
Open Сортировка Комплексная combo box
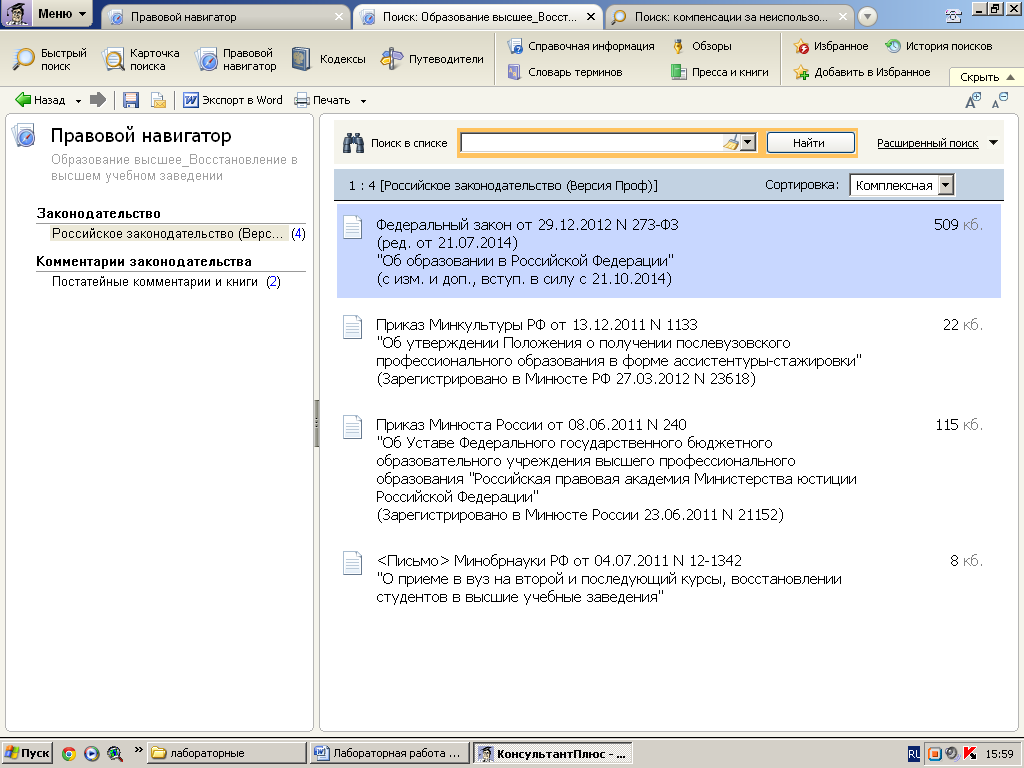902,185
